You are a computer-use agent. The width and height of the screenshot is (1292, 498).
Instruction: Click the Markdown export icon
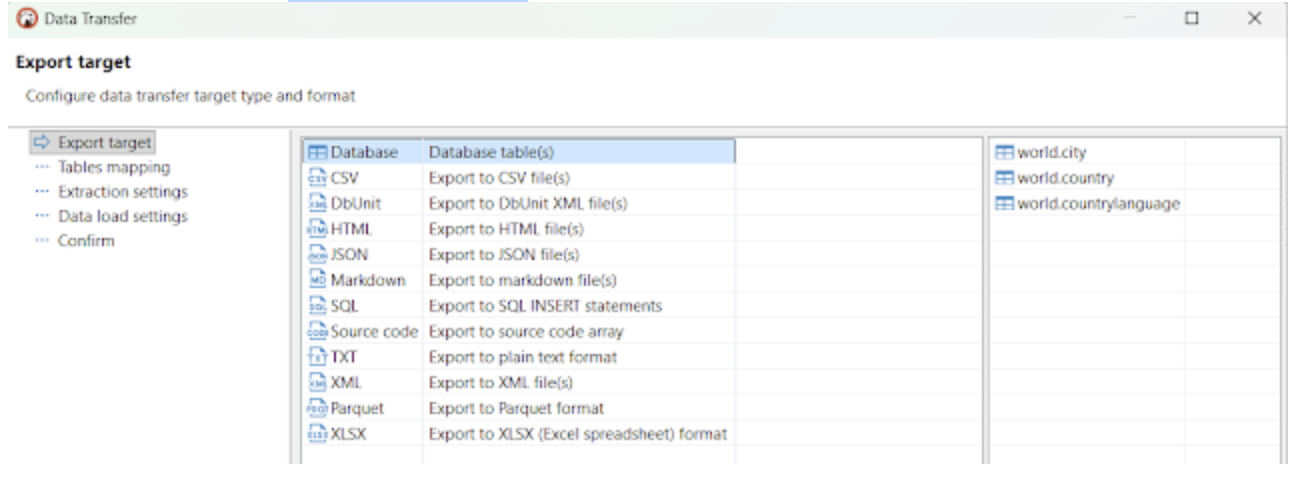317,280
